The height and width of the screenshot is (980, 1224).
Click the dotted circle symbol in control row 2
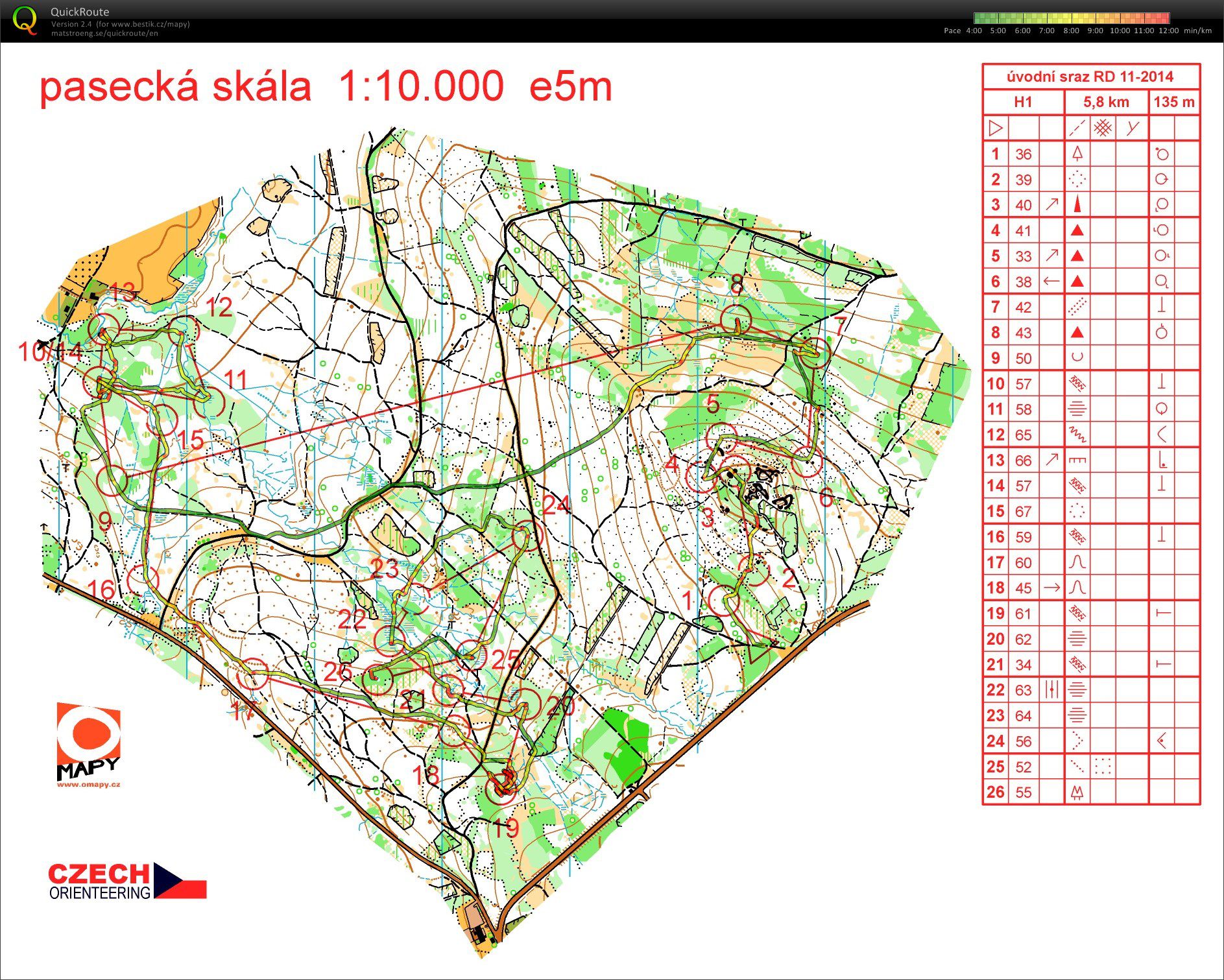point(1077,179)
